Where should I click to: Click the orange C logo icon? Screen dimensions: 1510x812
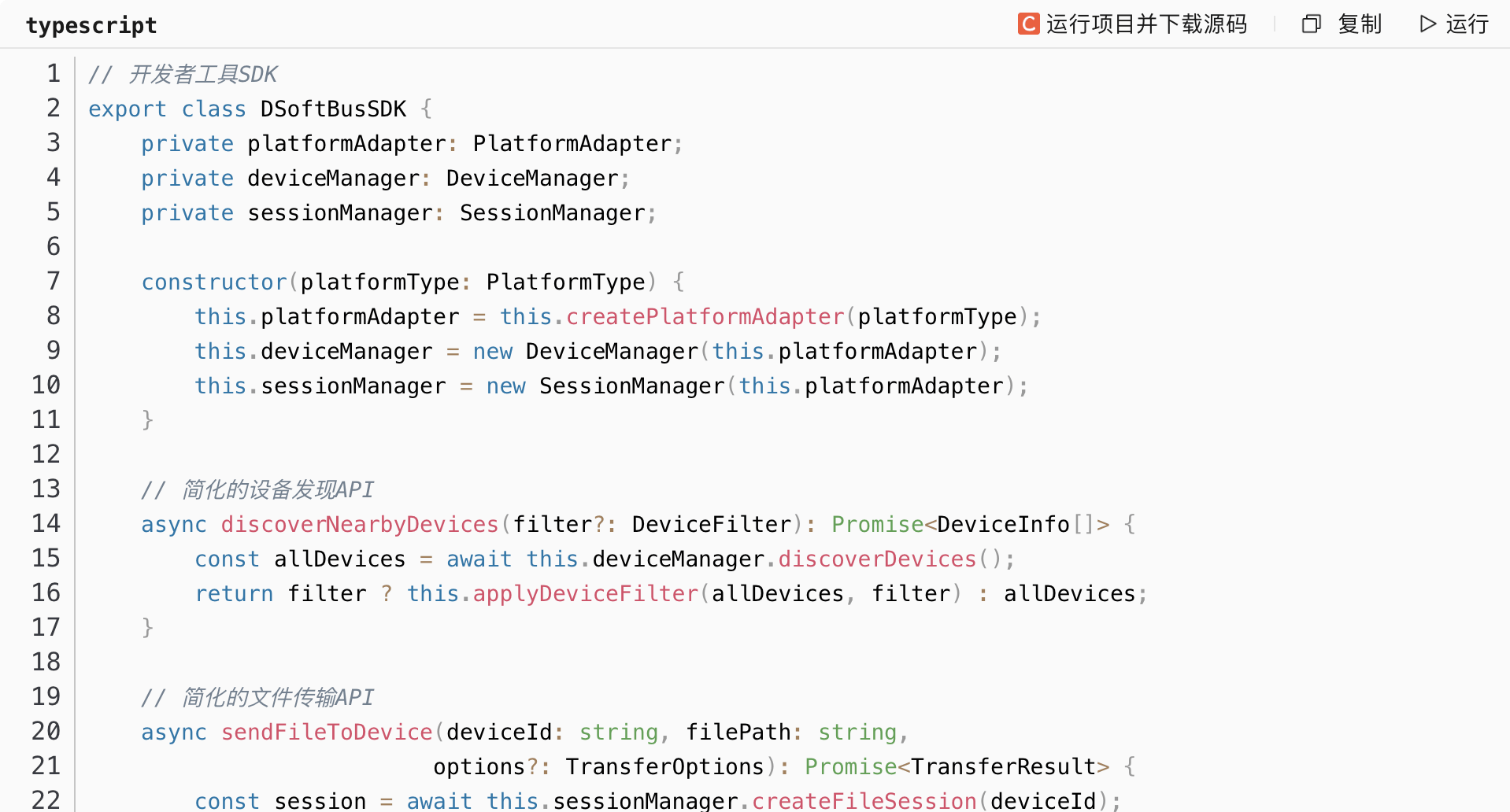click(1028, 24)
